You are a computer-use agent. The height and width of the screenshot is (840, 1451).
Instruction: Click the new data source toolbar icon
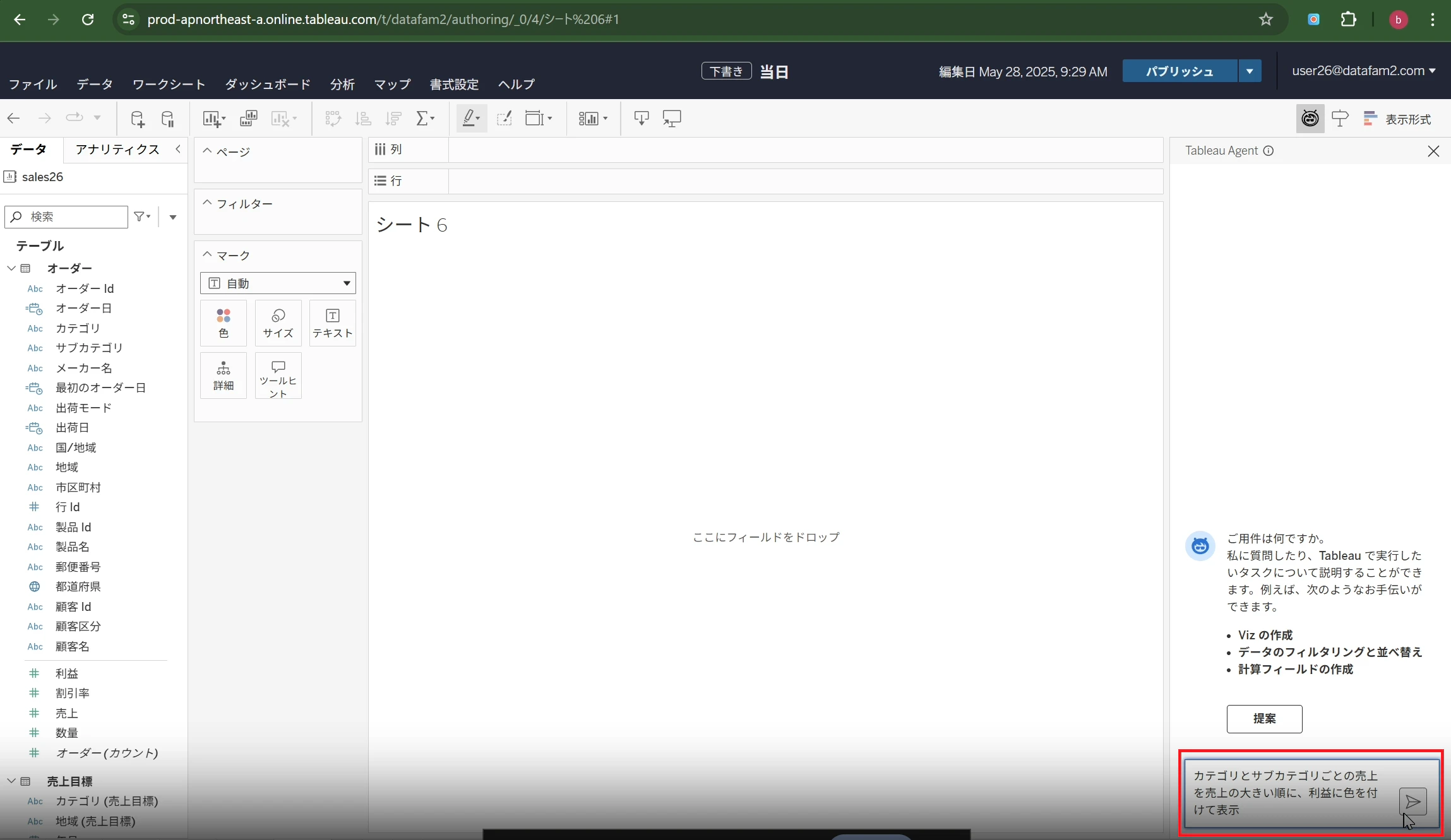coord(137,119)
